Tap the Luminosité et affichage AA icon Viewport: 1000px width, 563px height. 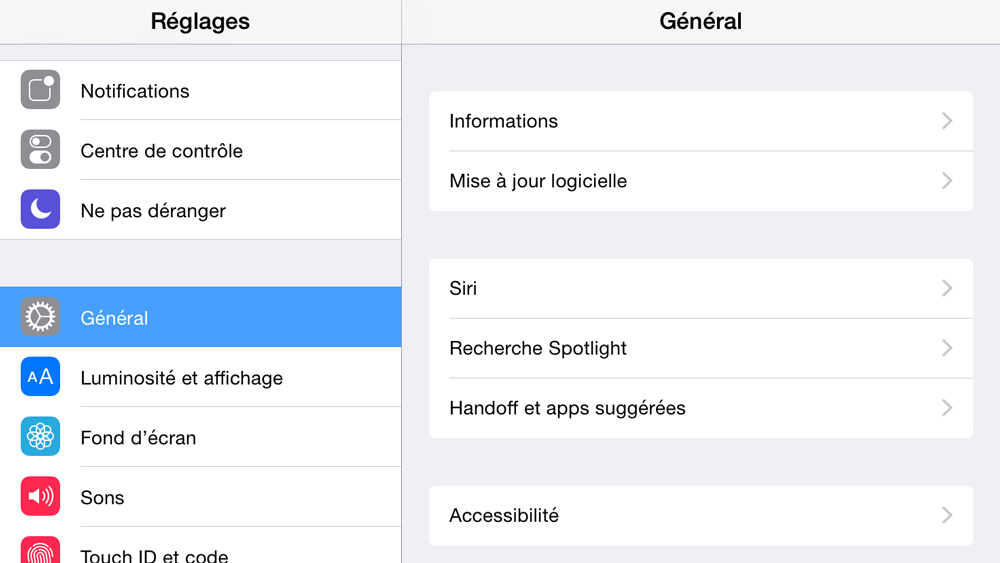40,377
